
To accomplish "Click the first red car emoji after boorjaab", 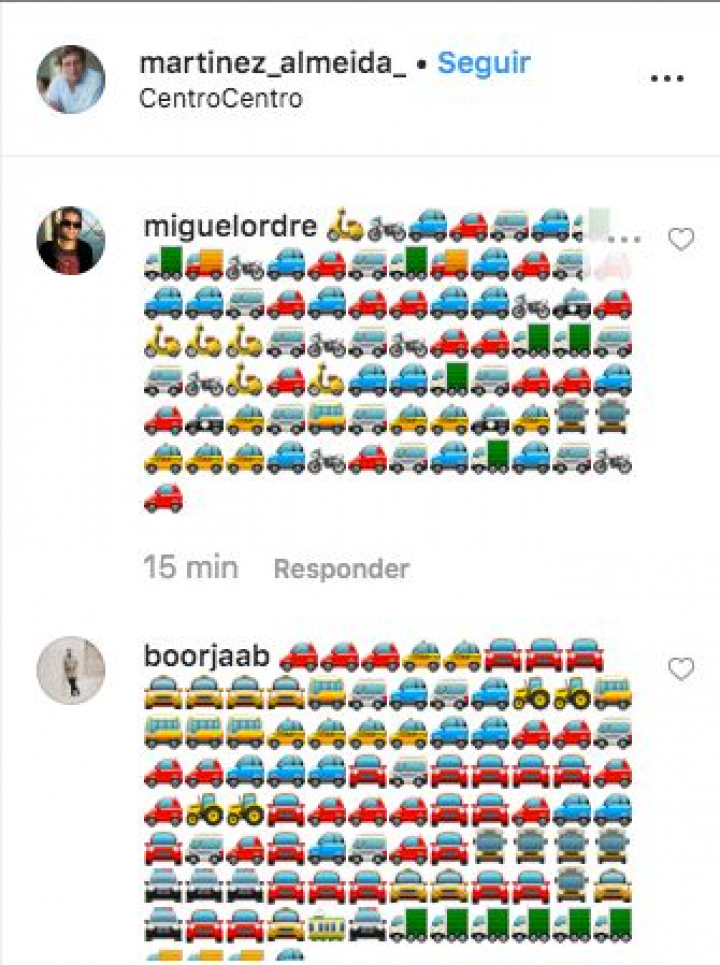I will click(298, 656).
